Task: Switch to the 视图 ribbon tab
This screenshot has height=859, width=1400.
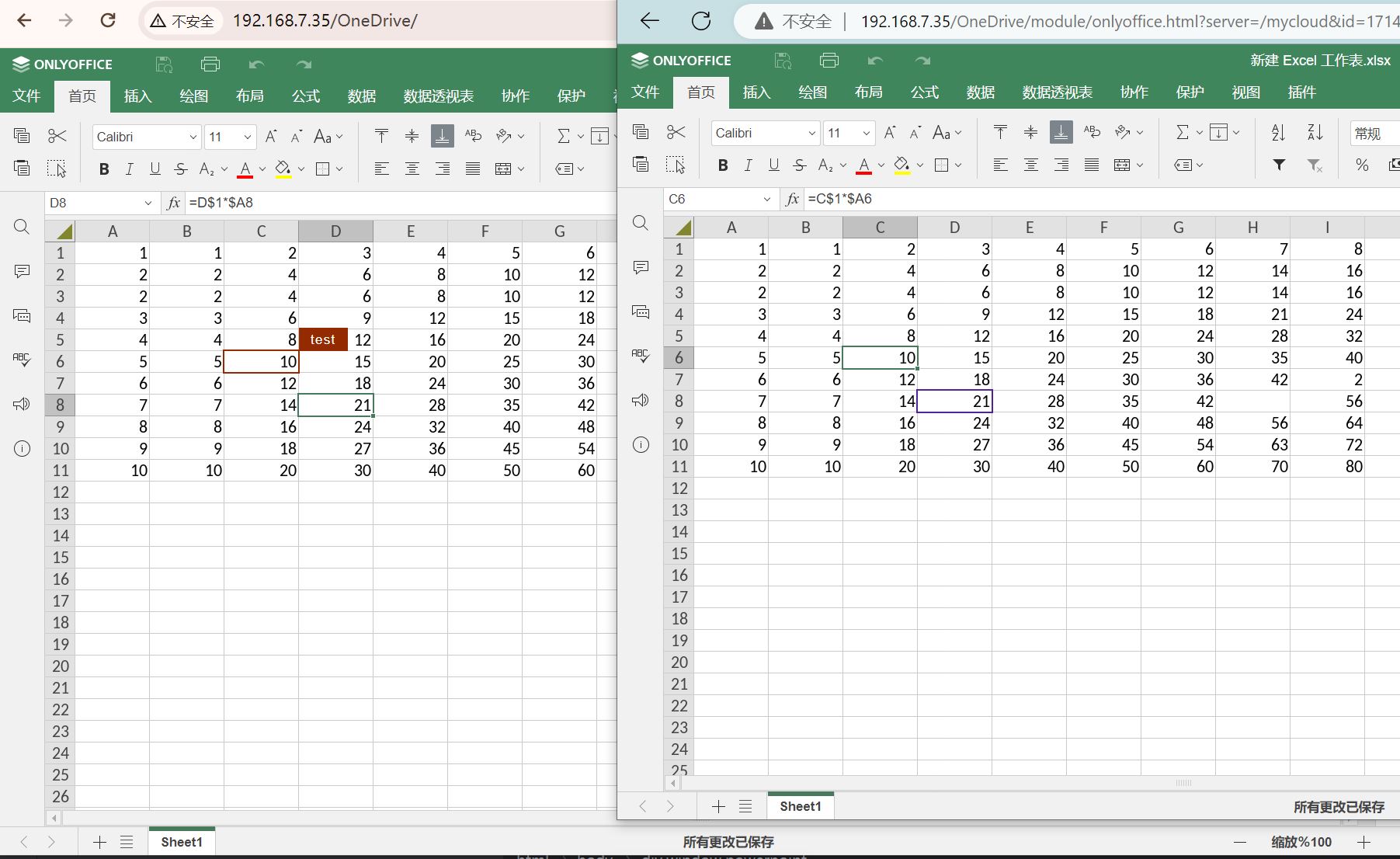Action: pyautogui.click(x=1245, y=92)
